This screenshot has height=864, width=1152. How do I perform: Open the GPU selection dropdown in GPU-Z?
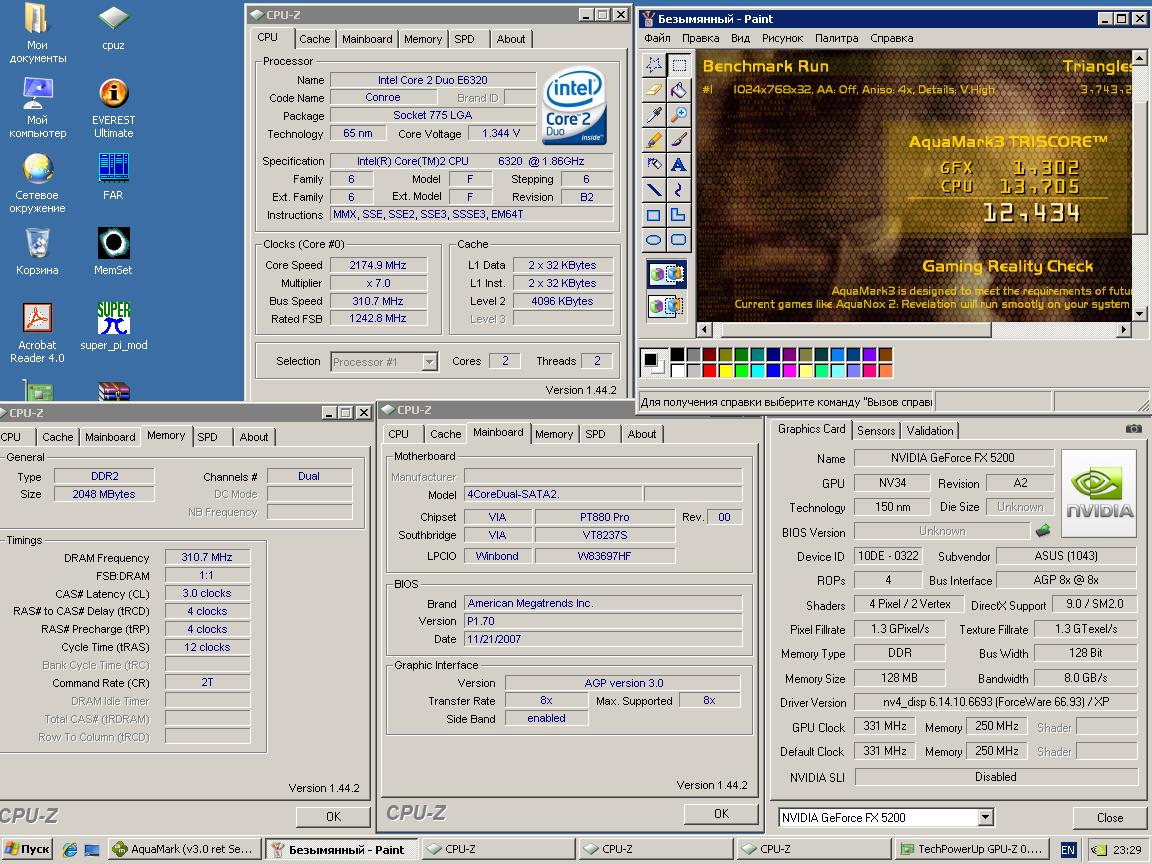click(985, 817)
